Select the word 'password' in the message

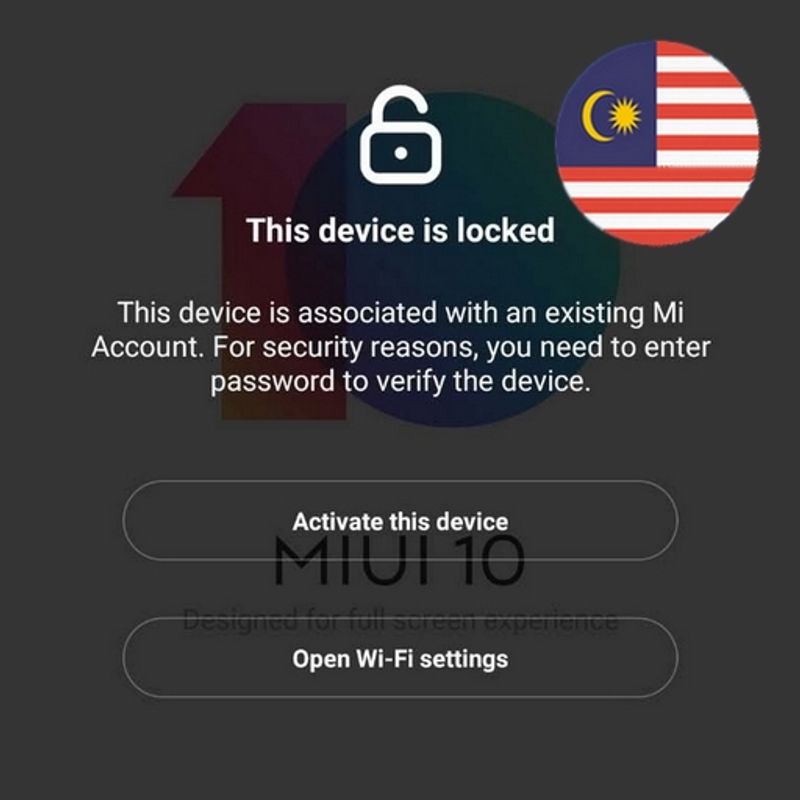(x=272, y=382)
